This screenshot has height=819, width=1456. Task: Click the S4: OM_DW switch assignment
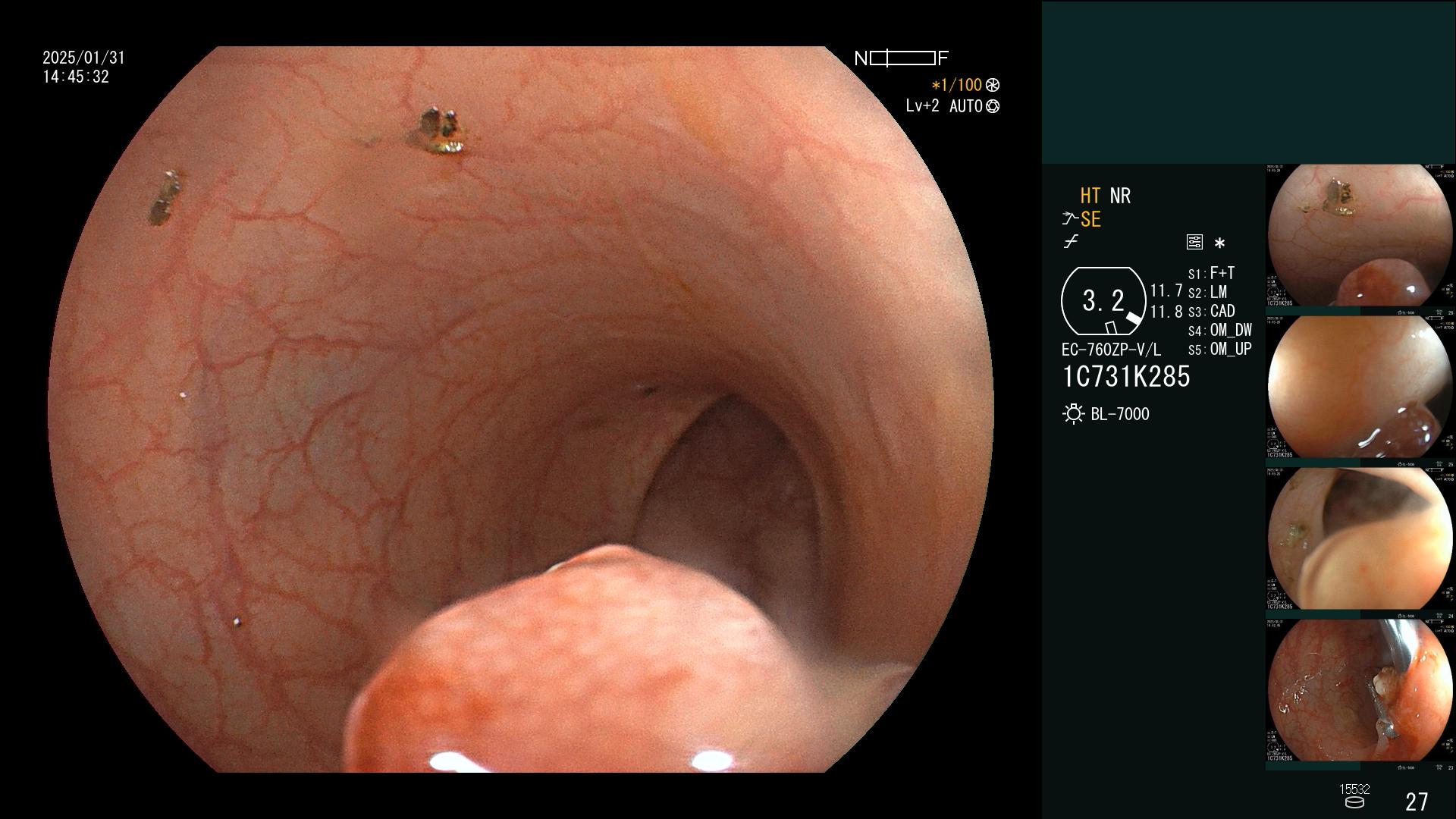coord(1220,330)
